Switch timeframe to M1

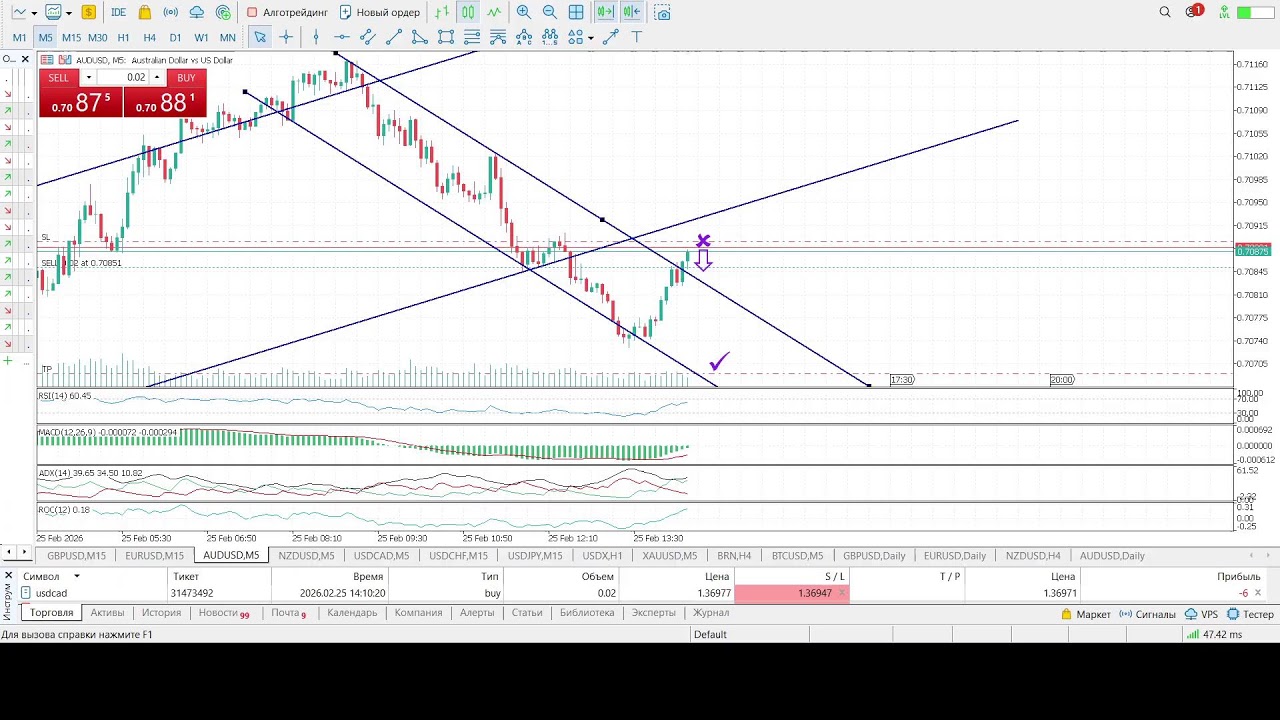pyautogui.click(x=19, y=38)
